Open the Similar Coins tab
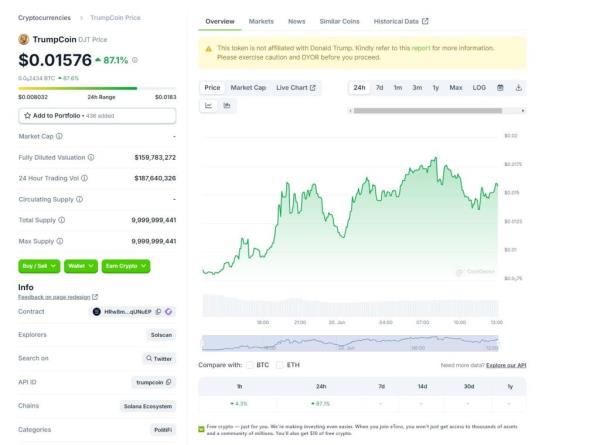The image size is (600, 445). [x=339, y=21]
